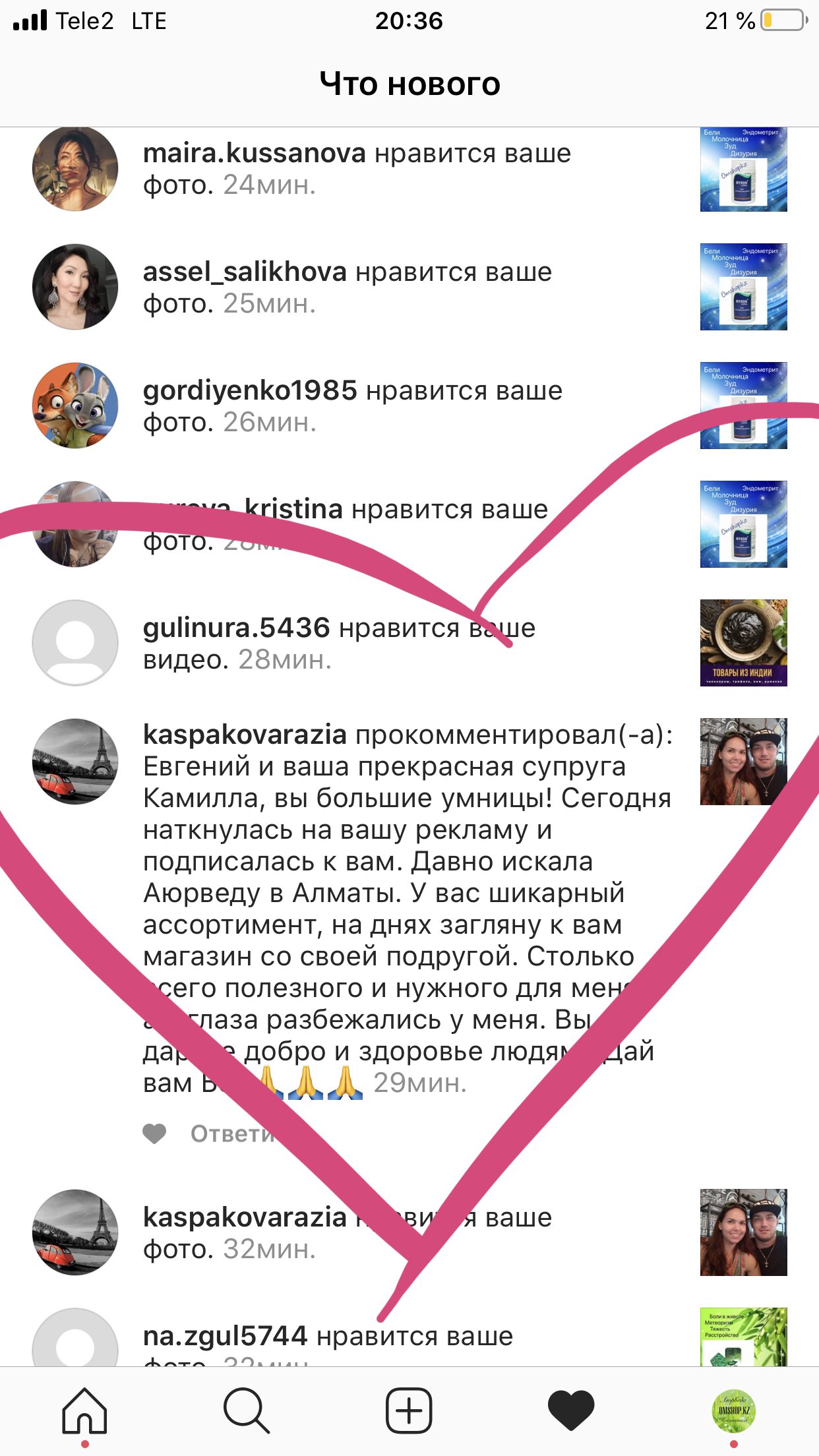Open the photo thumbnail beside assel_salikhova
The image size is (819, 1456).
pos(744,287)
